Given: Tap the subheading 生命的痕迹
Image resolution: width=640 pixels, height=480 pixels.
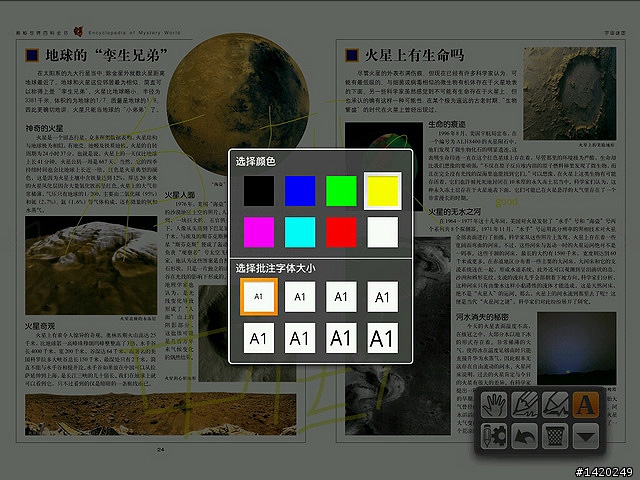Looking at the screenshot, I should click(447, 124).
